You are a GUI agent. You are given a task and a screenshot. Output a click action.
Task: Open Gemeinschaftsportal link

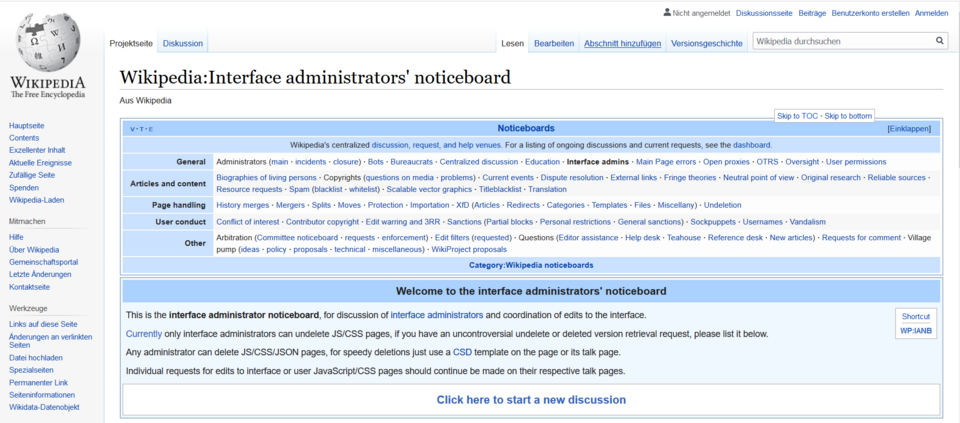(43, 262)
